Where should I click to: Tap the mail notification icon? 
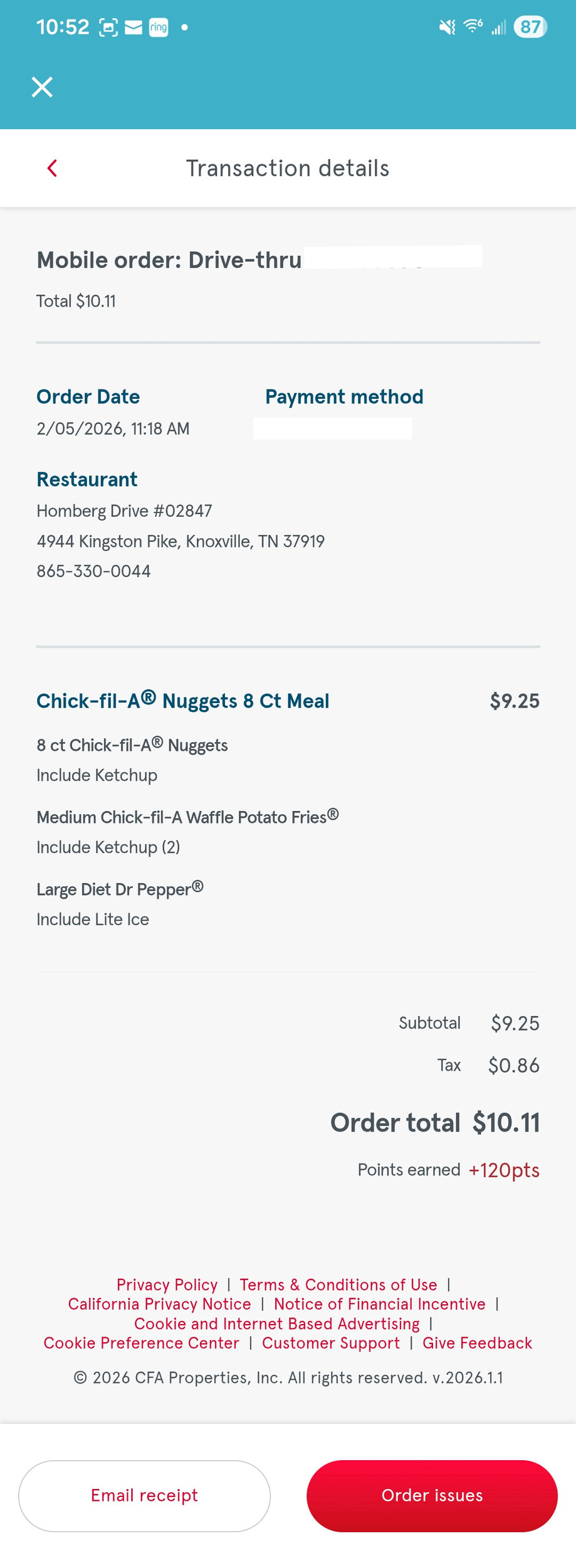click(x=134, y=27)
